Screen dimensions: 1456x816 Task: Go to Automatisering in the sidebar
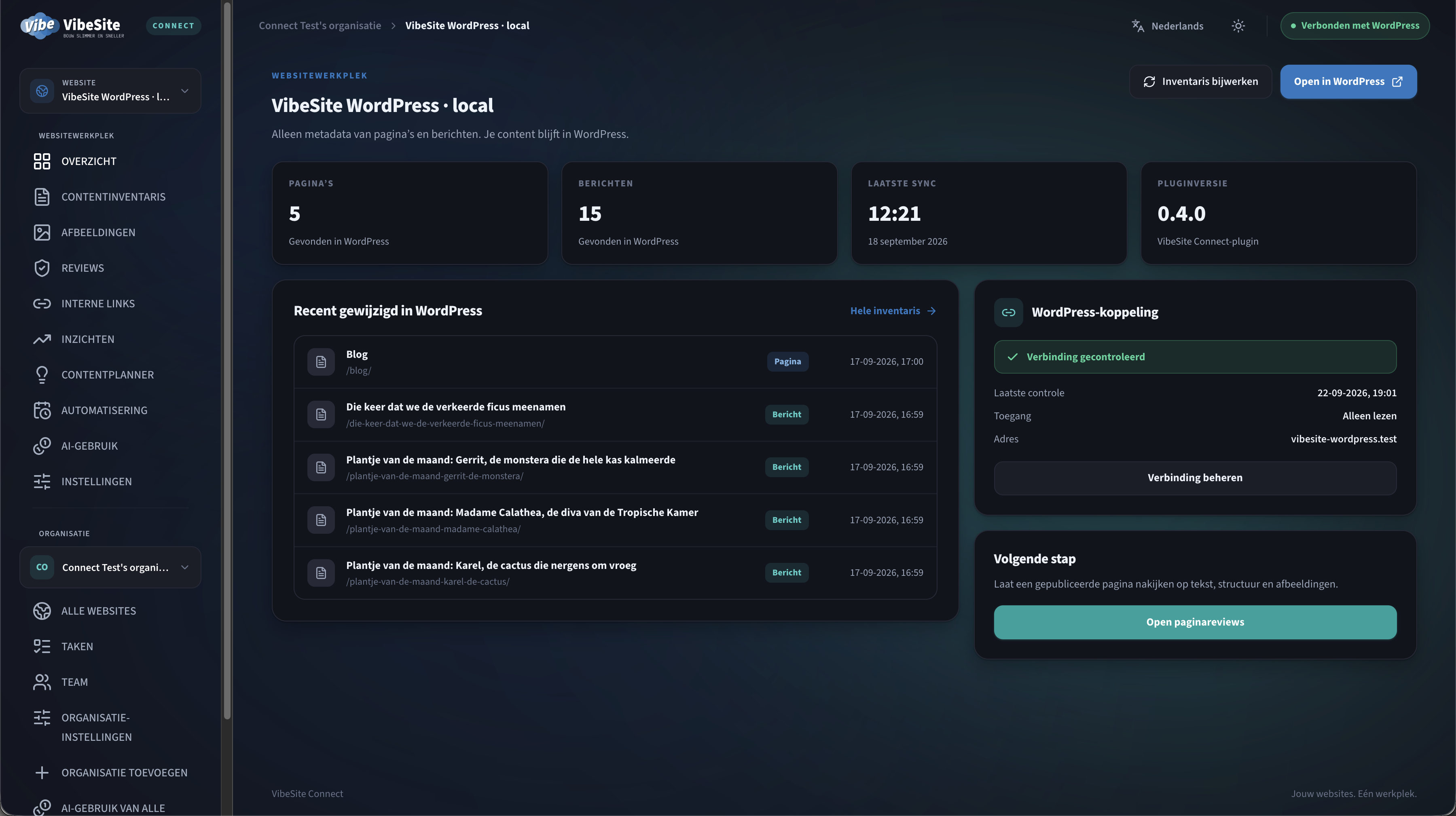point(110,410)
